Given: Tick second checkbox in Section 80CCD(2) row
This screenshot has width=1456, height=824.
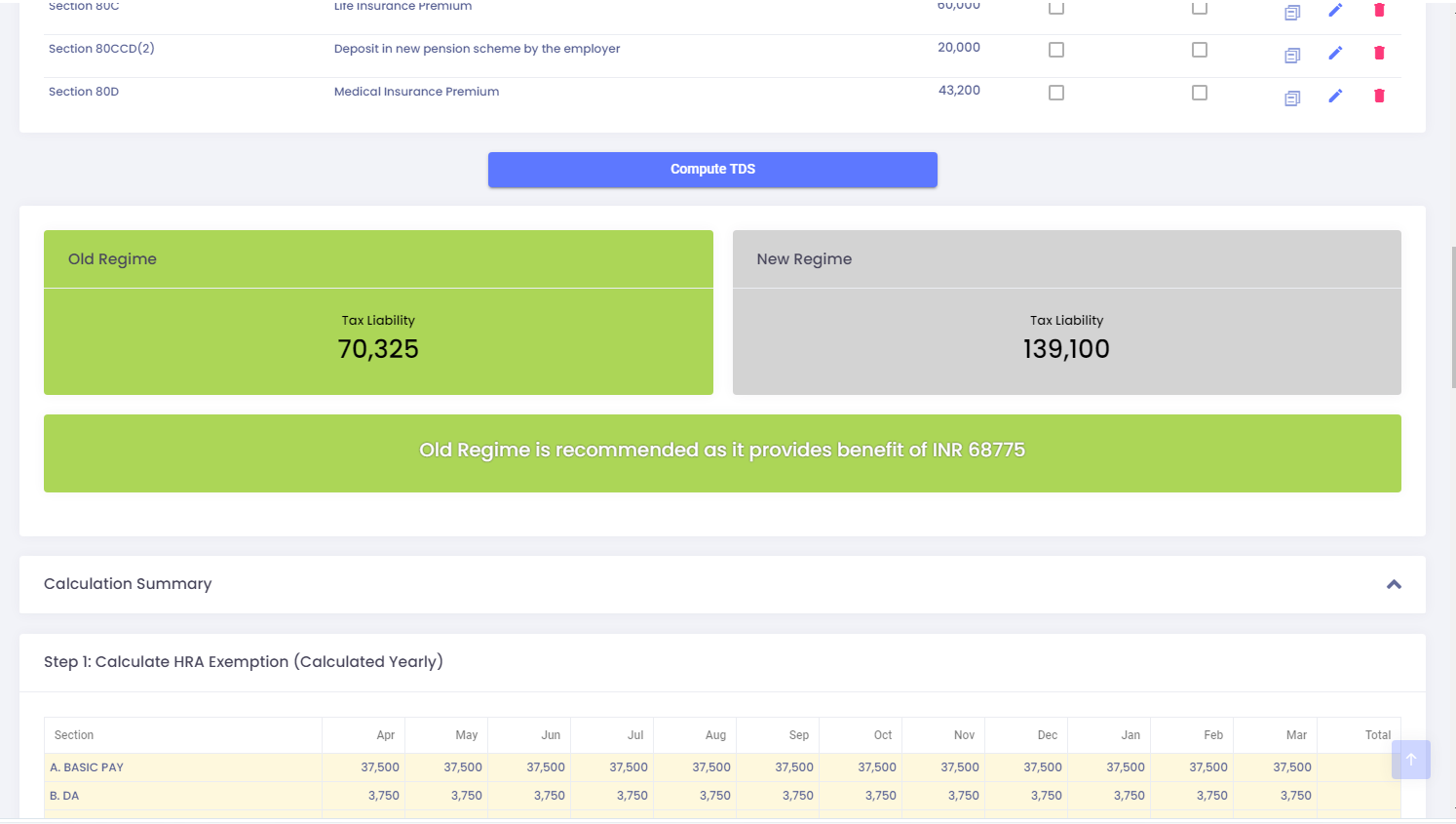Looking at the screenshot, I should tap(1200, 50).
